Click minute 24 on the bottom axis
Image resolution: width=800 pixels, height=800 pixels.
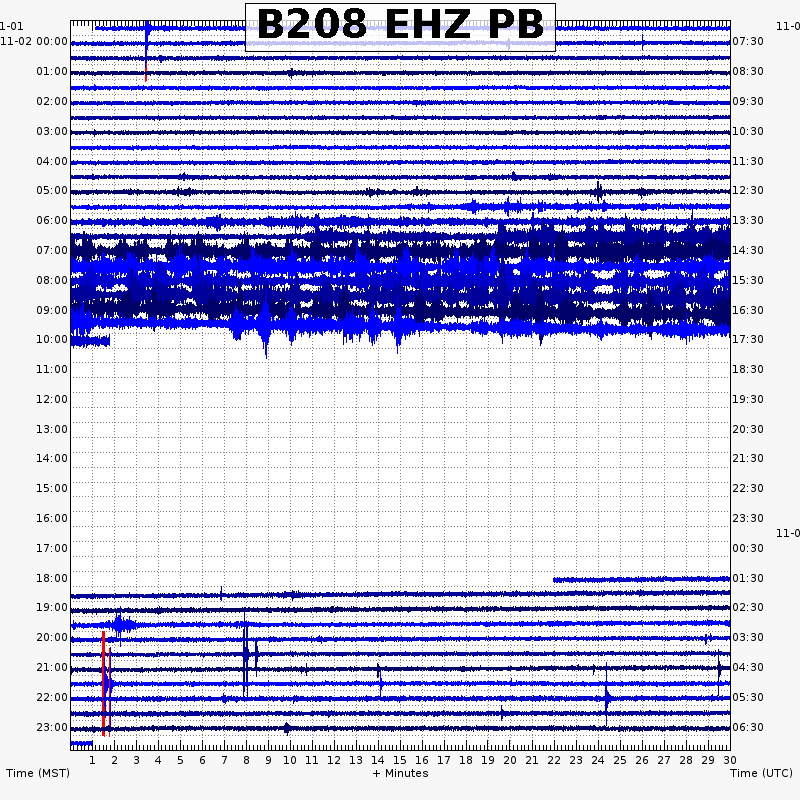[x=598, y=760]
